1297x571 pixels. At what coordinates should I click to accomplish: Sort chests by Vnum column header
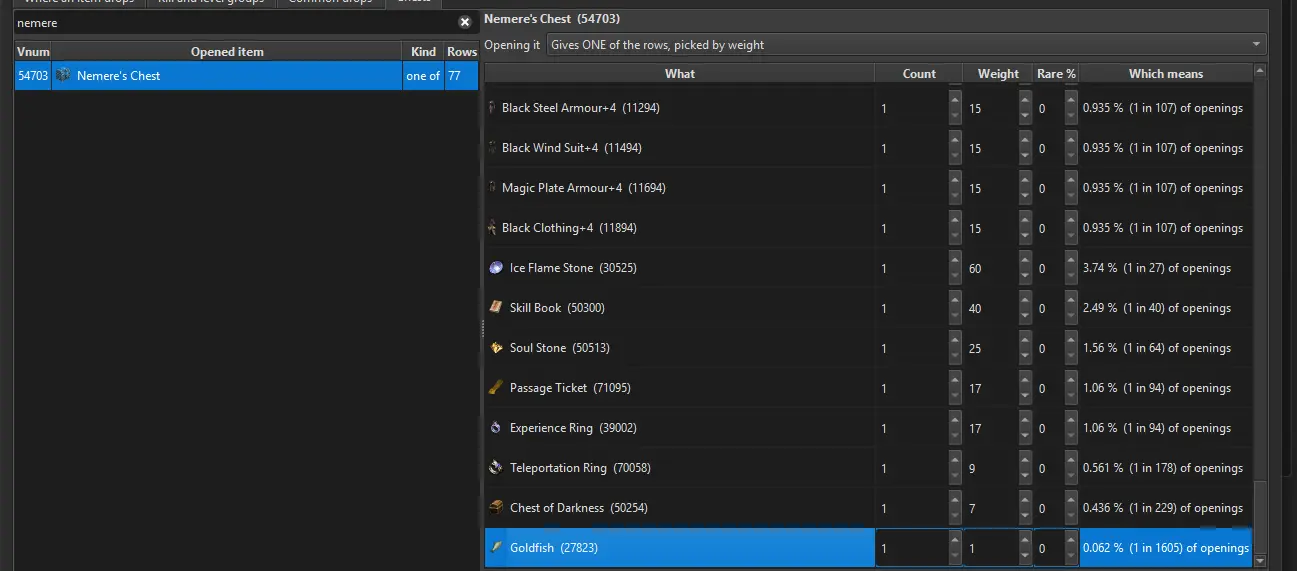(x=33, y=51)
